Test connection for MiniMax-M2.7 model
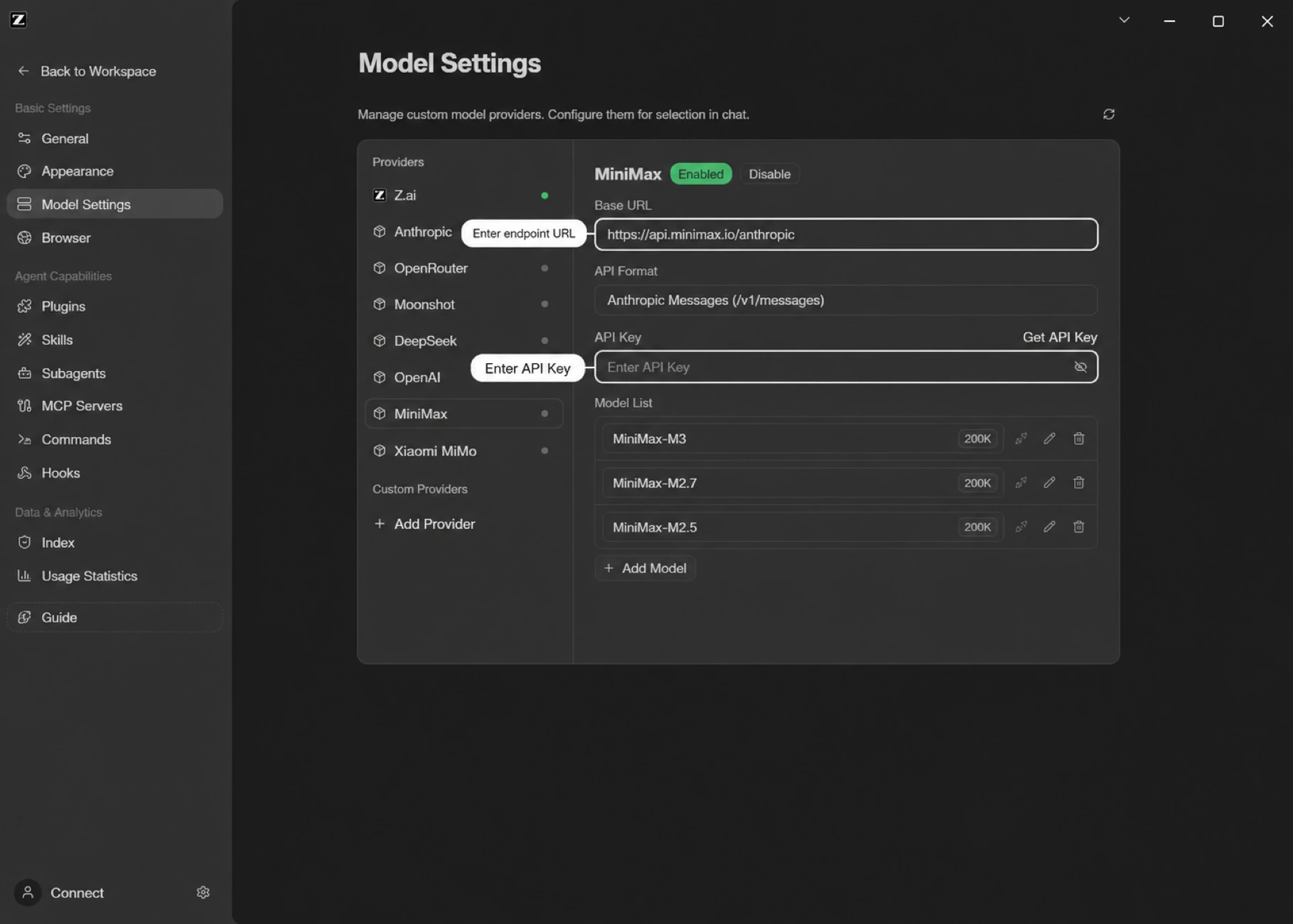This screenshot has height=924, width=1293. coord(1021,483)
